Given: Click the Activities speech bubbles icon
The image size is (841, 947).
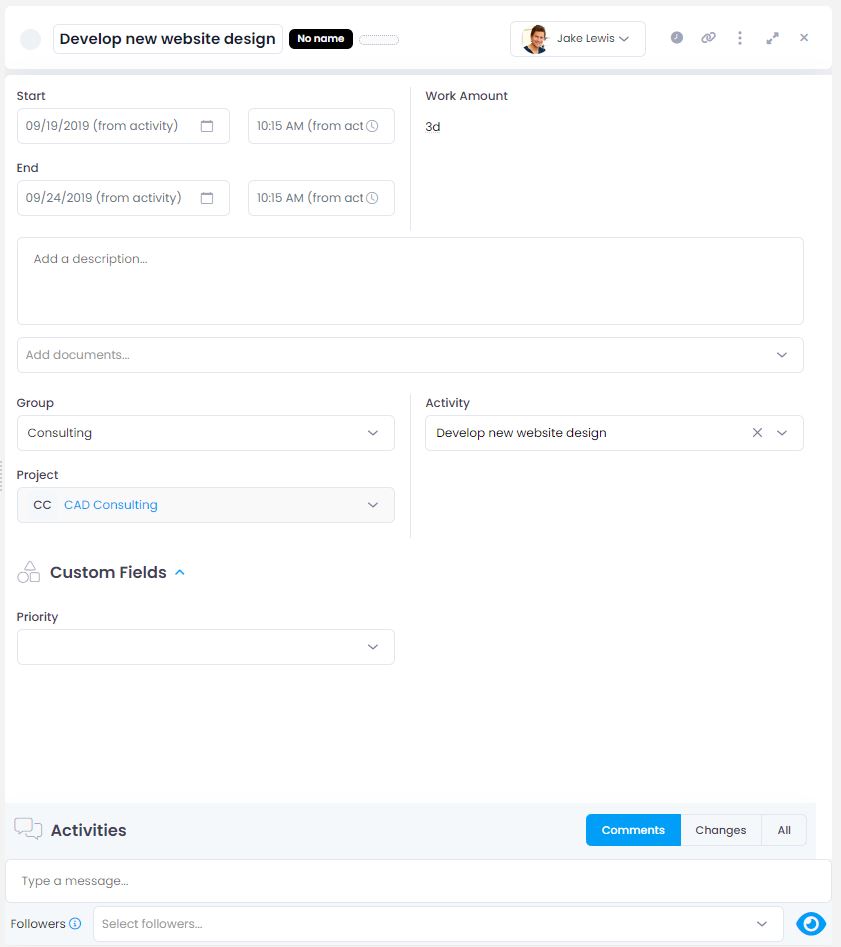Looking at the screenshot, I should [28, 829].
